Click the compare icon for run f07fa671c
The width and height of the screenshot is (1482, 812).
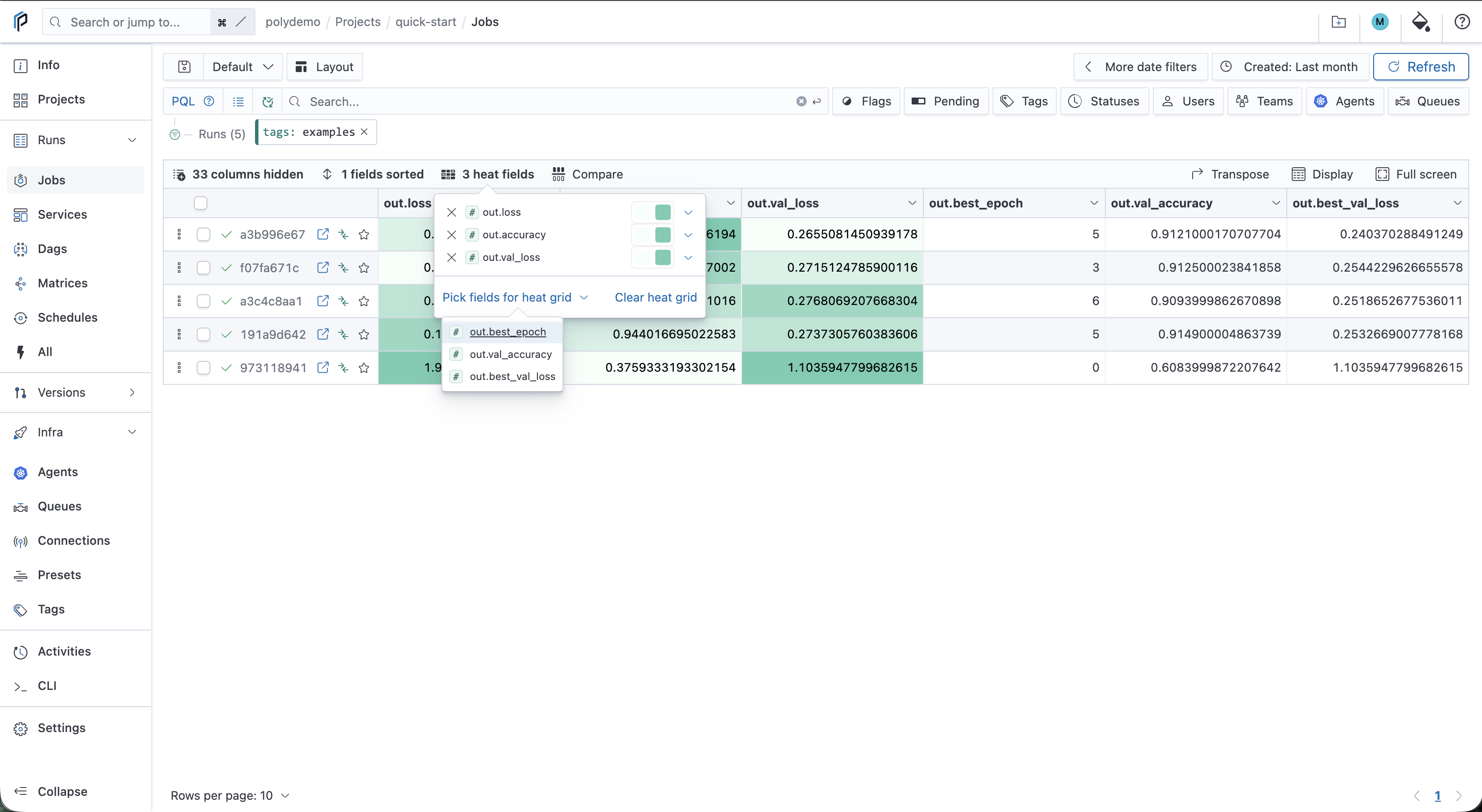(x=343, y=267)
